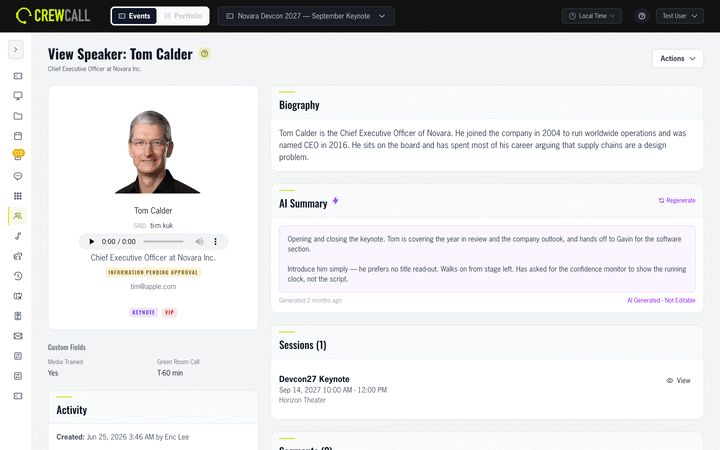Click 'Sep 14, 2027 10:00 AM - 12:00 PM'

click(333, 390)
